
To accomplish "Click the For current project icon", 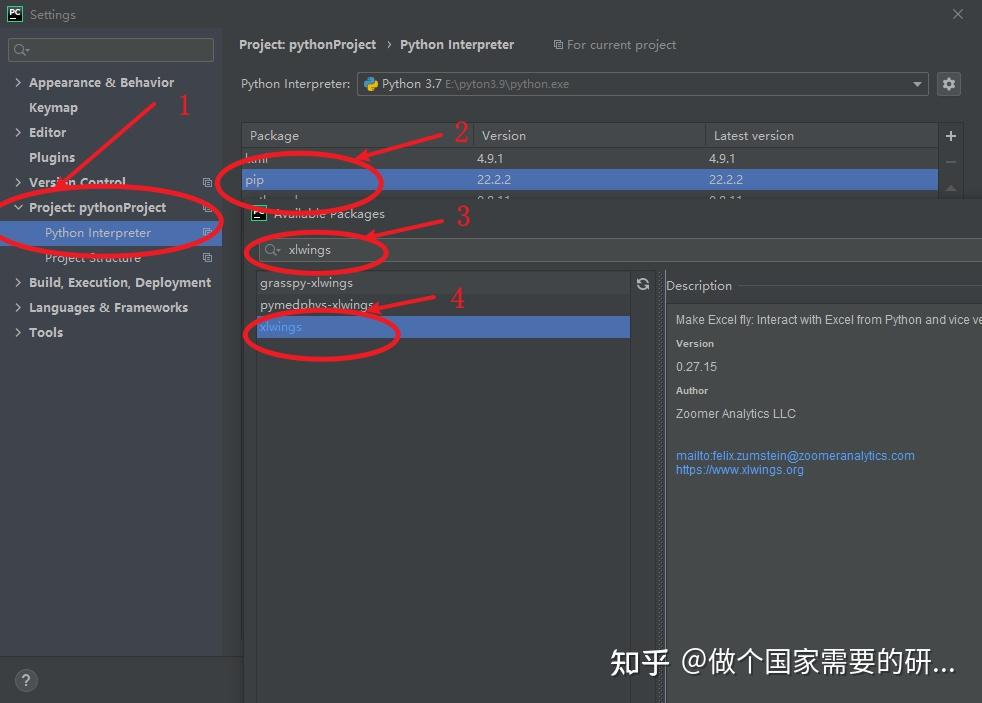I will coord(557,44).
